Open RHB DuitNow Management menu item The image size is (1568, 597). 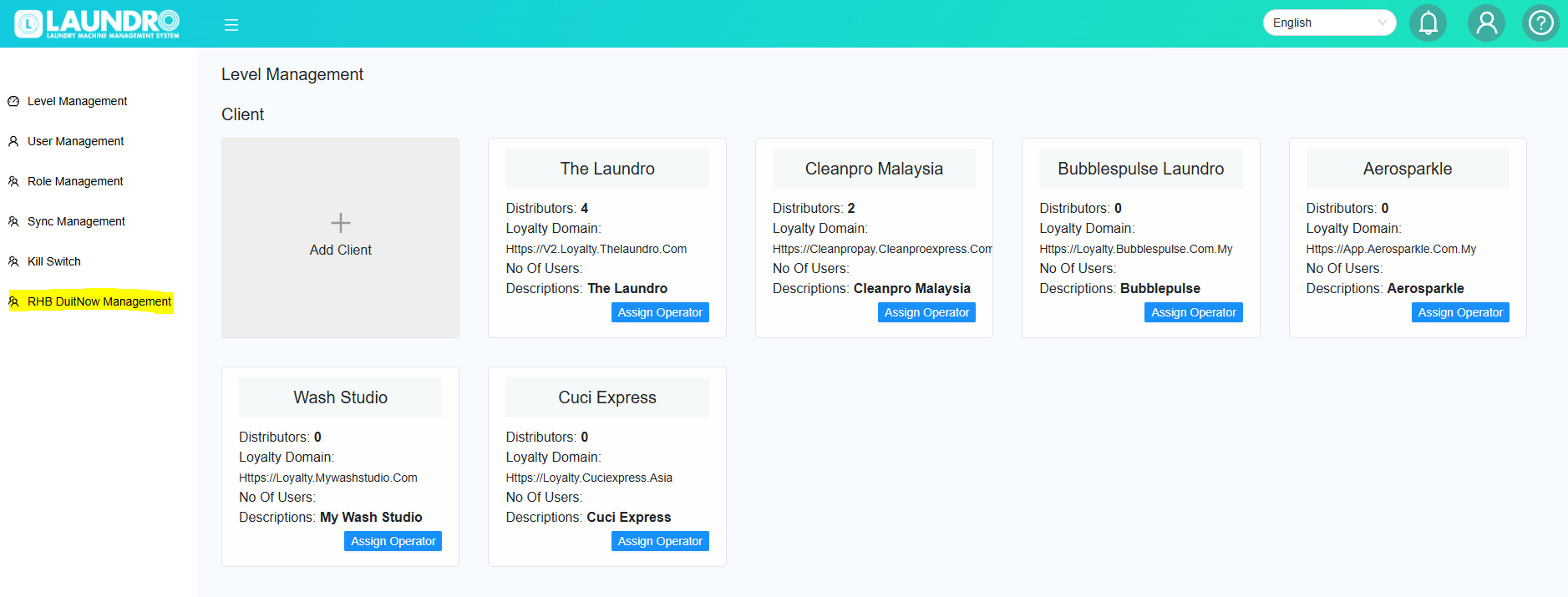click(x=99, y=301)
